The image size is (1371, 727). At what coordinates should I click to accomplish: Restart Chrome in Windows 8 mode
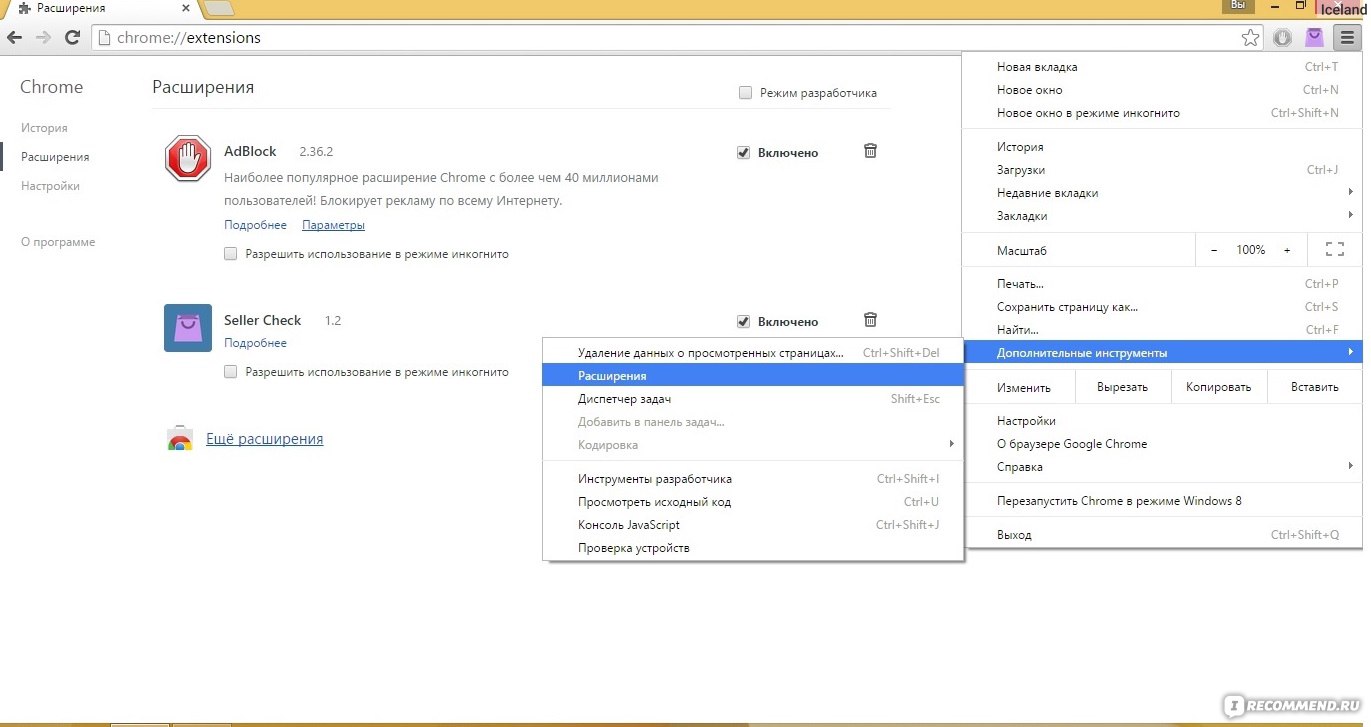pos(1162,501)
